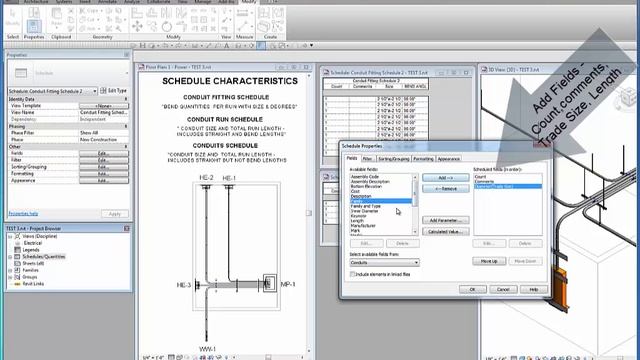
Task: Select Manufacturer in available fields list
Action: point(363,226)
